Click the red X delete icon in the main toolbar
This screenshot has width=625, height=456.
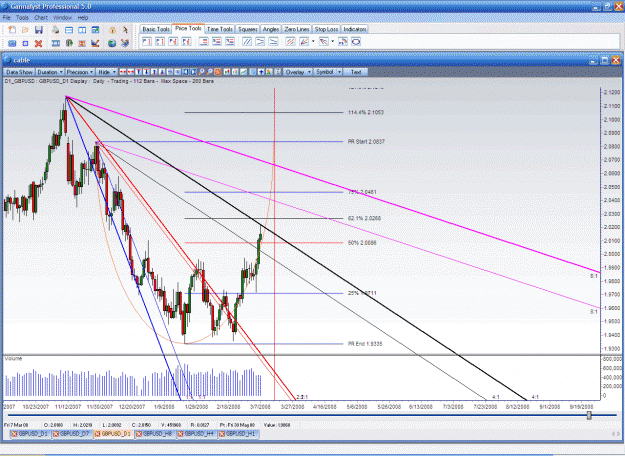point(38,43)
